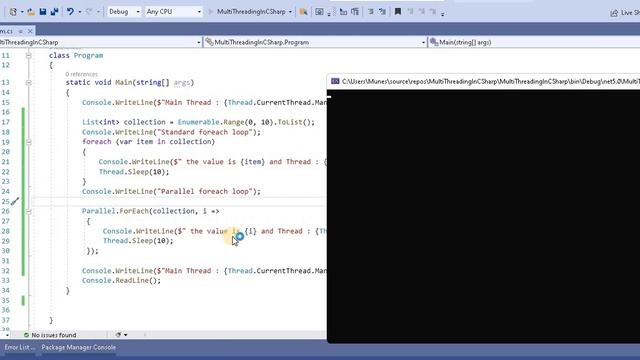Click 'Thread.Sleep(10);' on line 29
640x360 pixels.
click(x=138, y=241)
